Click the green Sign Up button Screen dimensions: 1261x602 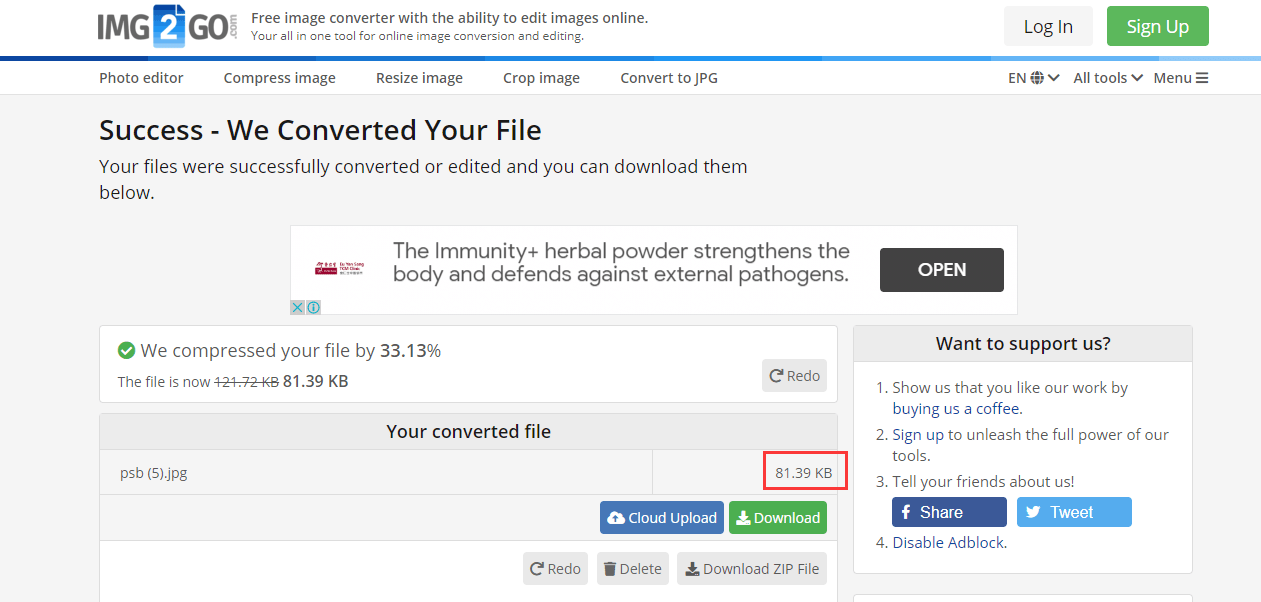(1158, 26)
